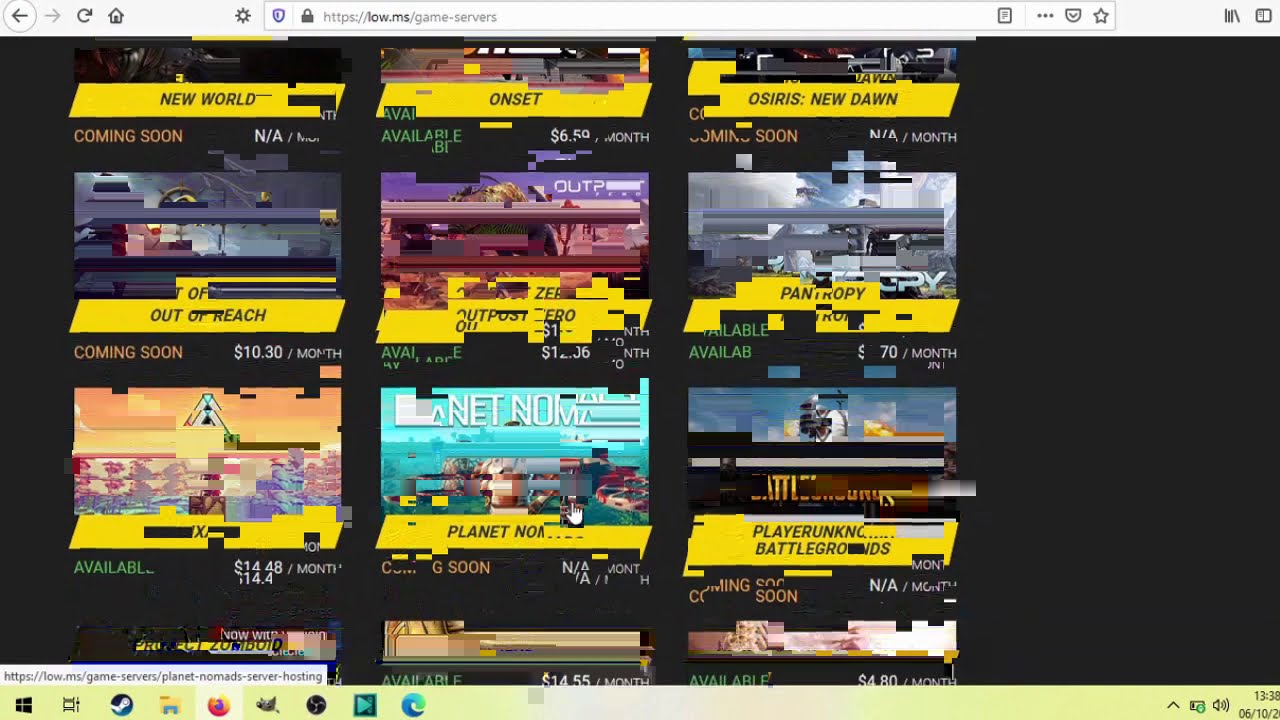Click the $6.59 / month Onset price
The image size is (1280, 720).
[599, 136]
